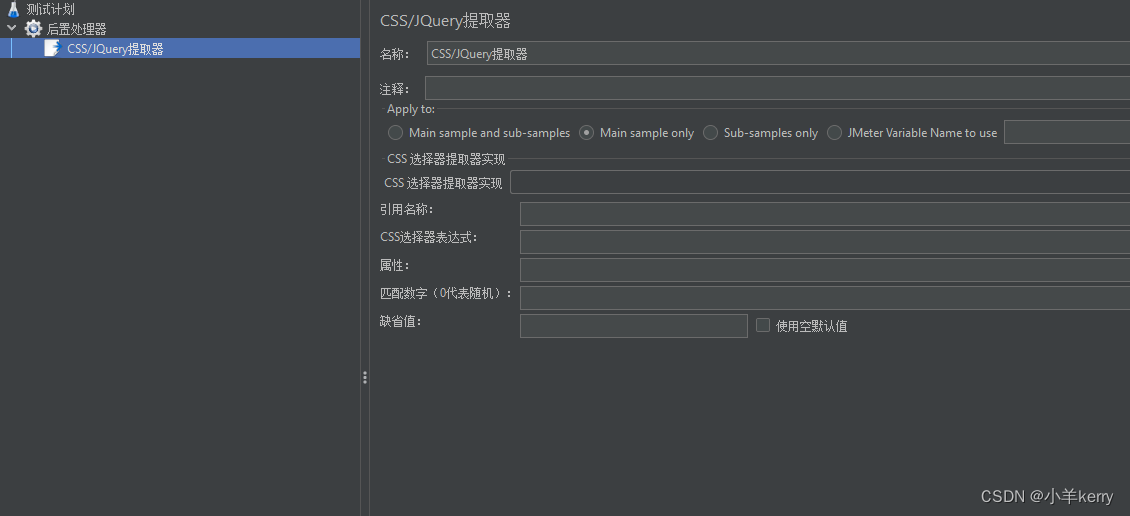The width and height of the screenshot is (1130, 516).
Task: Click the 引用名称 input field
Action: point(825,214)
